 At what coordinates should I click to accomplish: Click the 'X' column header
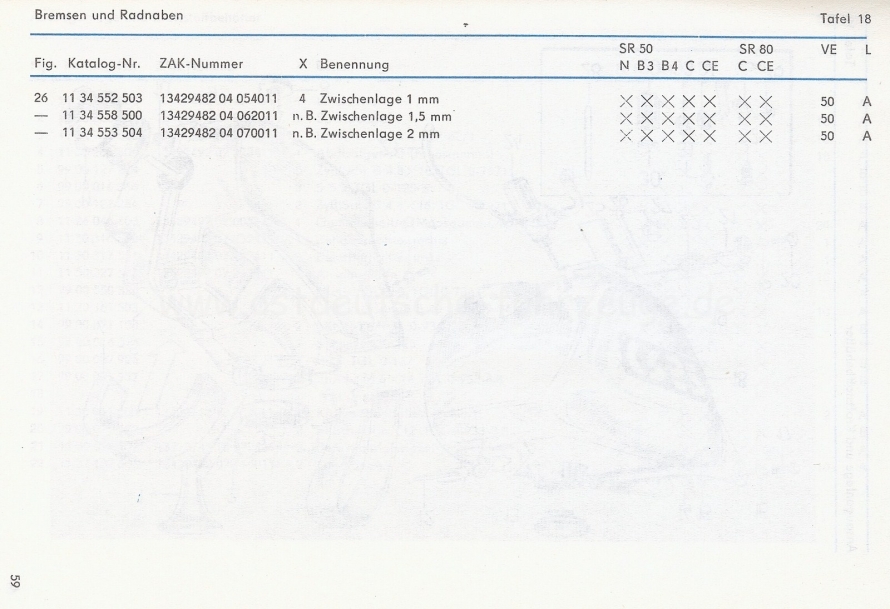(x=303, y=64)
